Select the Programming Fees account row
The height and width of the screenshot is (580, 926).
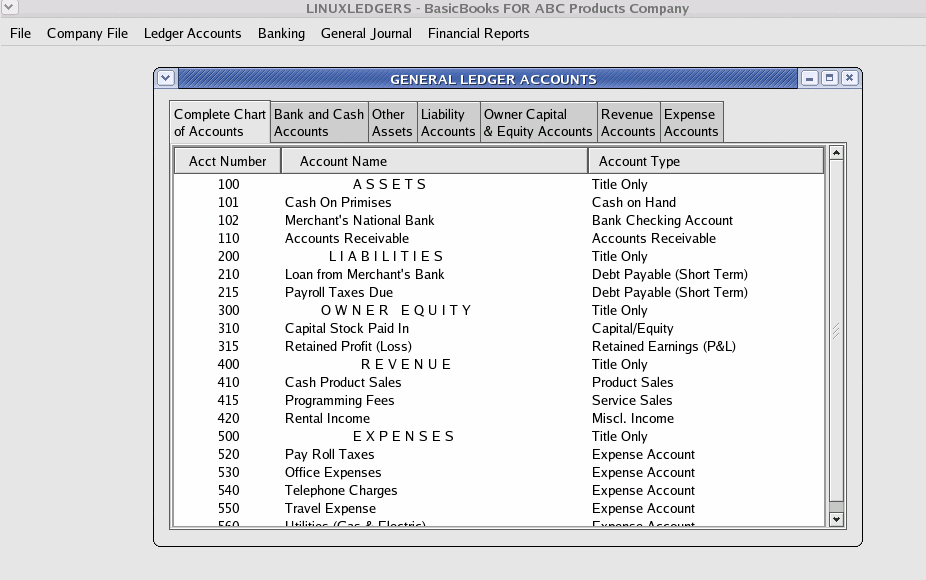click(x=339, y=400)
